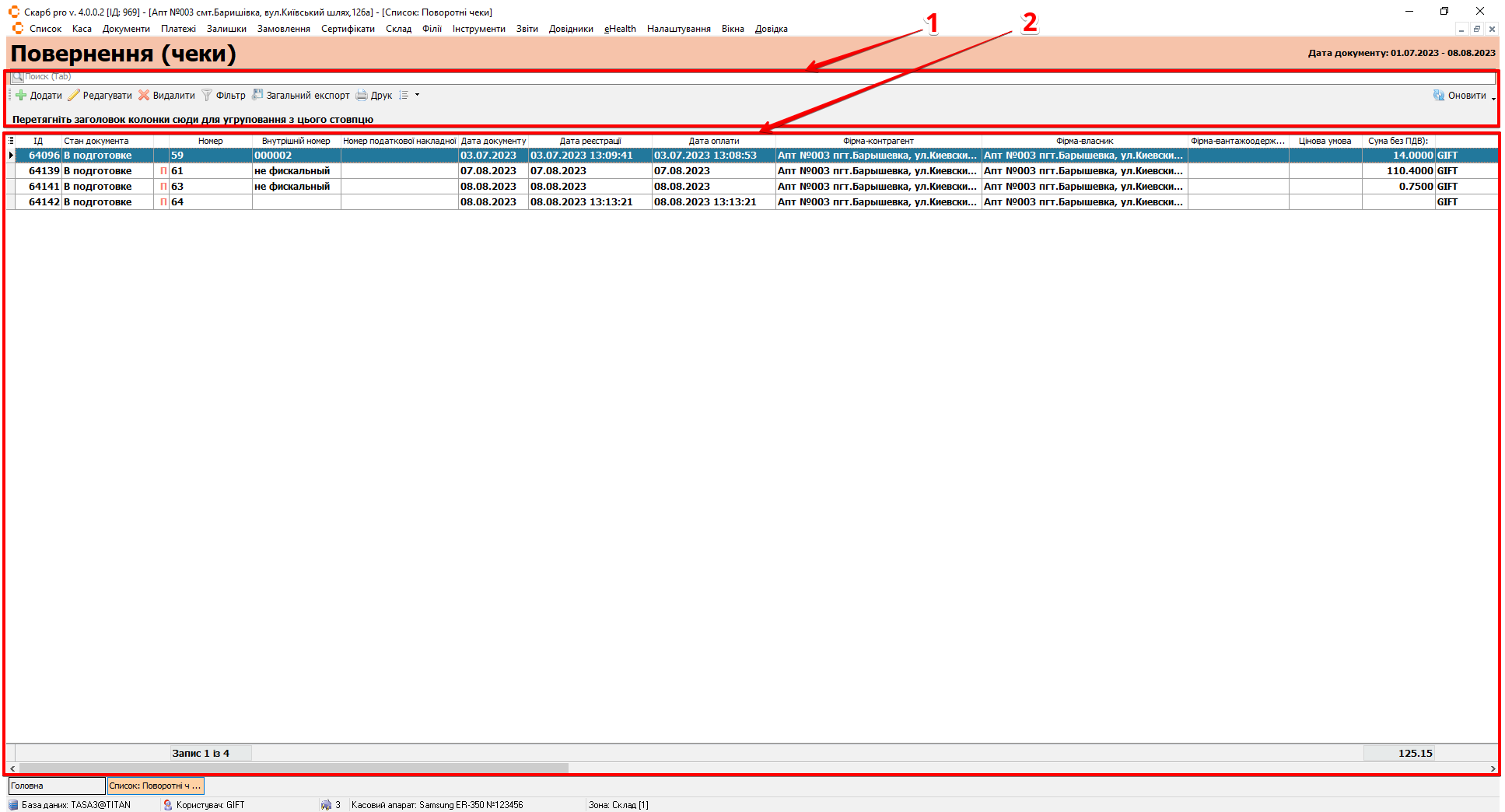1505x812 pixels.
Task: Click the green plus Додати icon
Action: pyautogui.click(x=21, y=96)
